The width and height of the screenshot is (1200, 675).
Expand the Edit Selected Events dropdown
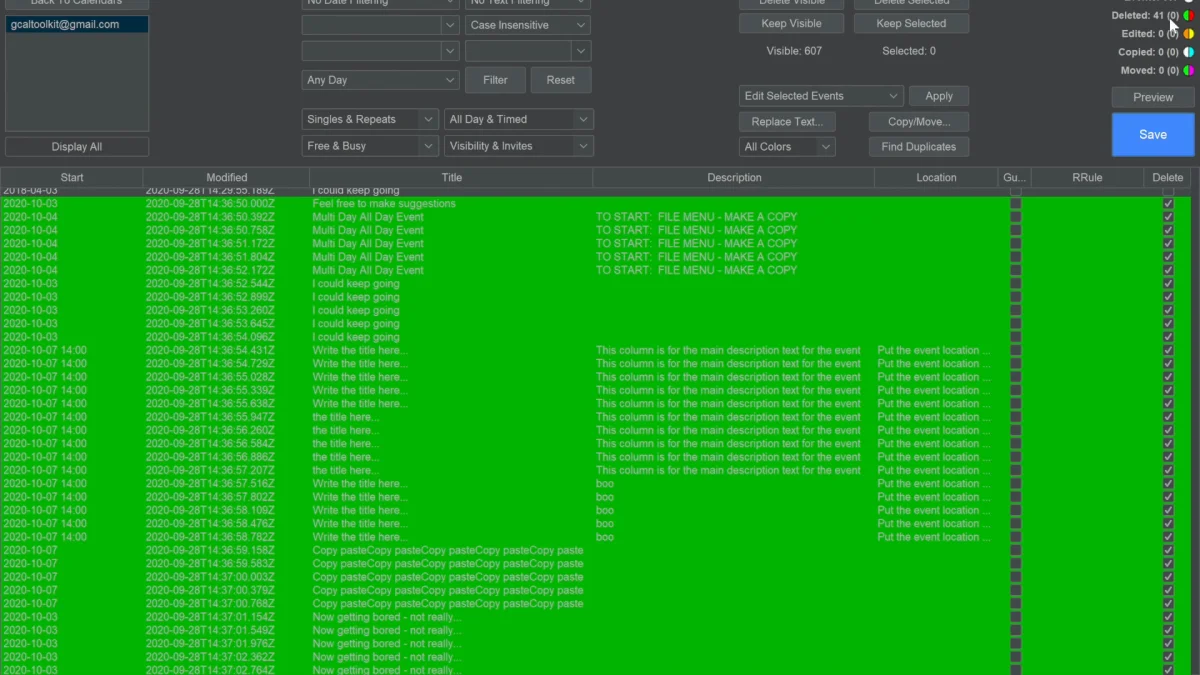822,96
